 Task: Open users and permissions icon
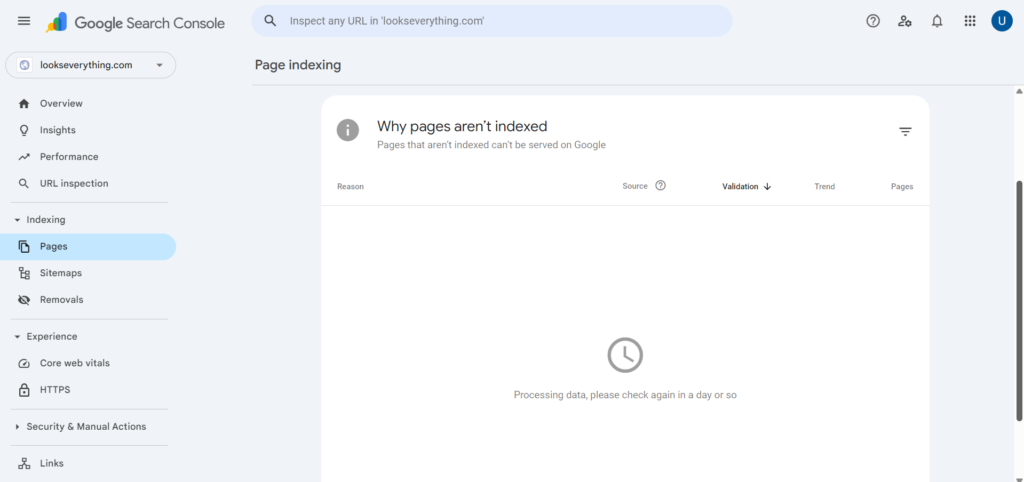coord(905,21)
